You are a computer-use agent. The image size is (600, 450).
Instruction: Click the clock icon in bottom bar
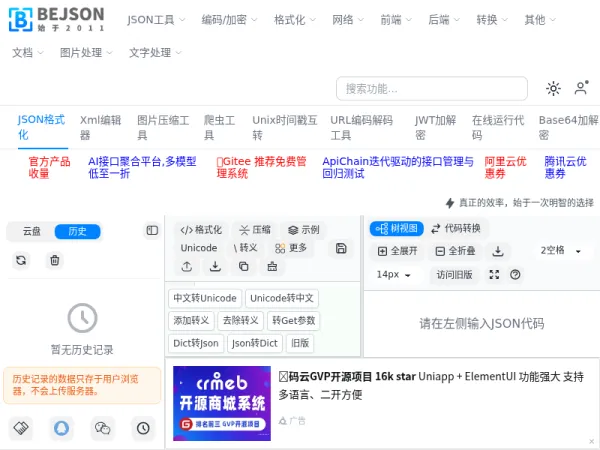(143, 428)
